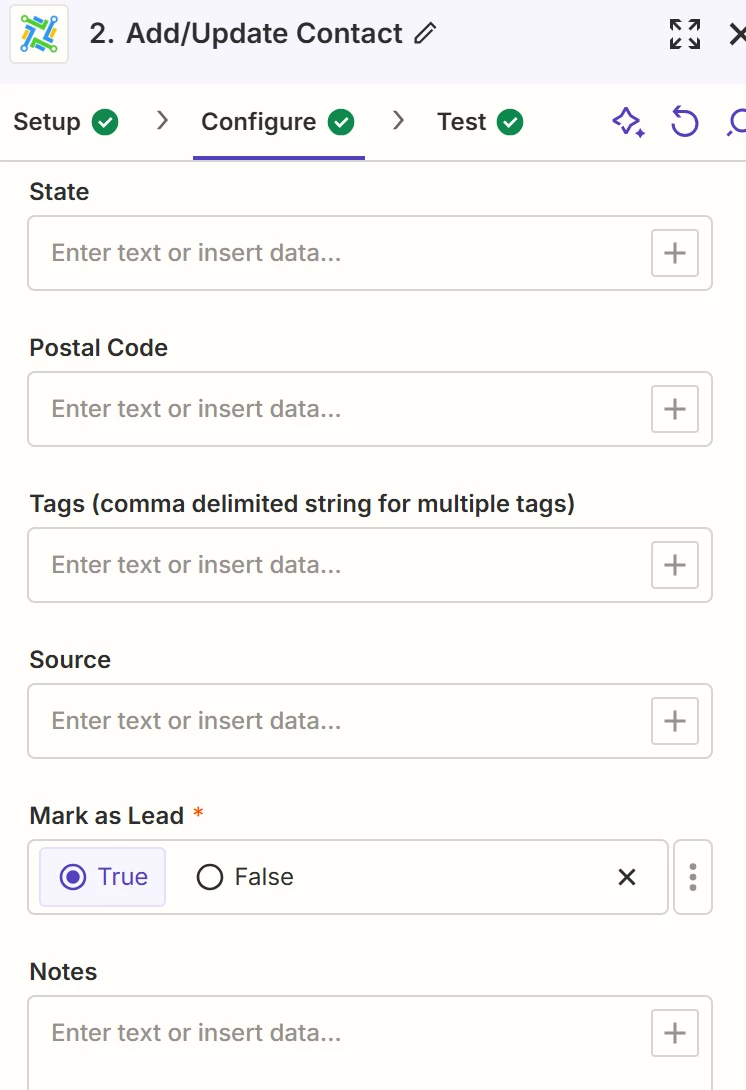Open the Mark as Lead options menu
Image resolution: width=746 pixels, height=1090 pixels.
pos(693,877)
